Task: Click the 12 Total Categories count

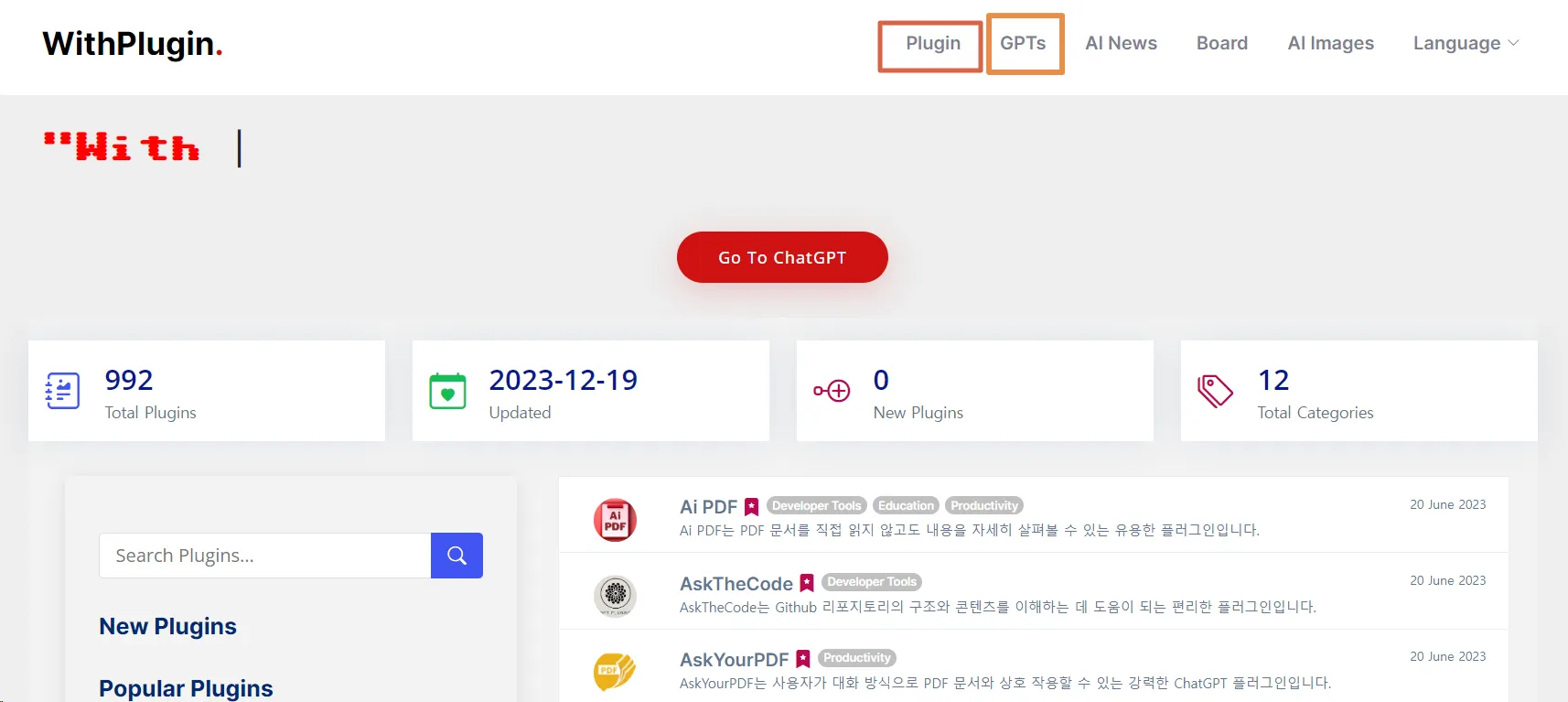Action: click(1273, 380)
